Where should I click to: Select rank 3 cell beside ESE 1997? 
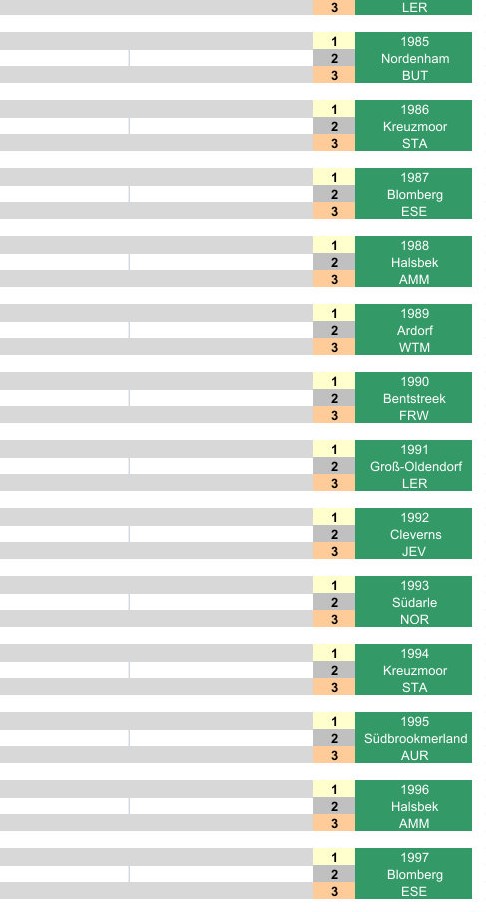(334, 892)
